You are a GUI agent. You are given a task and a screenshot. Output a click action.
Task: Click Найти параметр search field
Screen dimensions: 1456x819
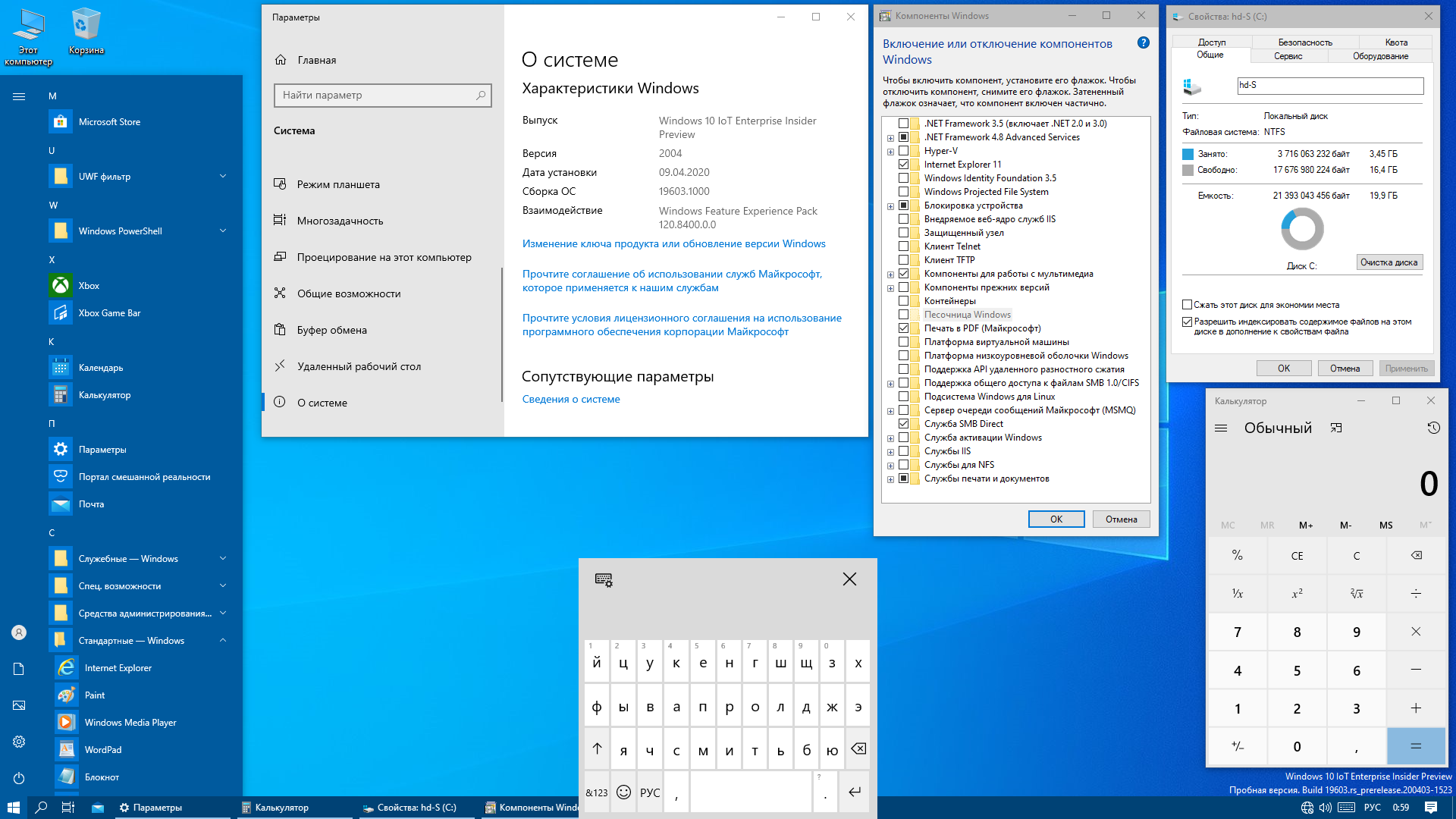click(382, 96)
